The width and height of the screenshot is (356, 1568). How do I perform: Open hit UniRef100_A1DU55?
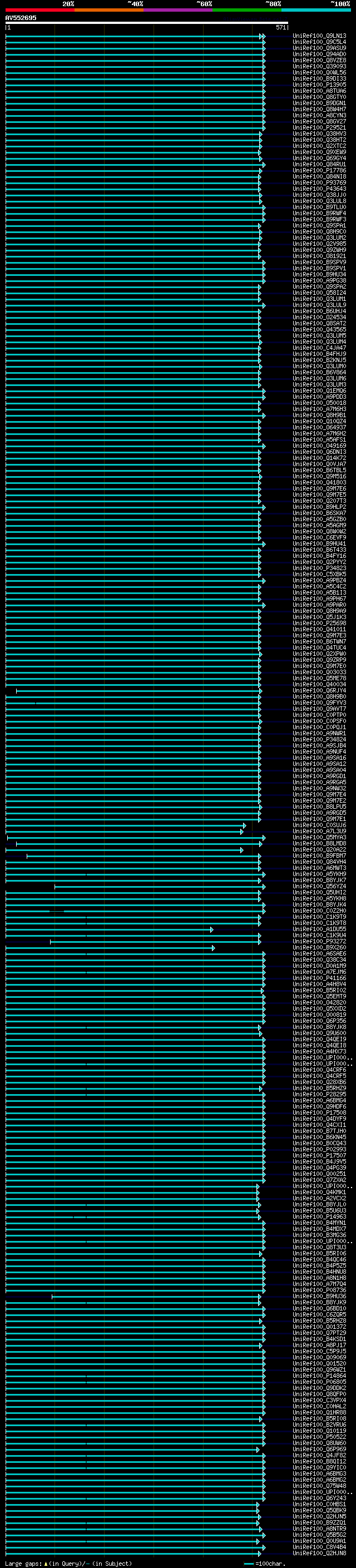(319, 929)
